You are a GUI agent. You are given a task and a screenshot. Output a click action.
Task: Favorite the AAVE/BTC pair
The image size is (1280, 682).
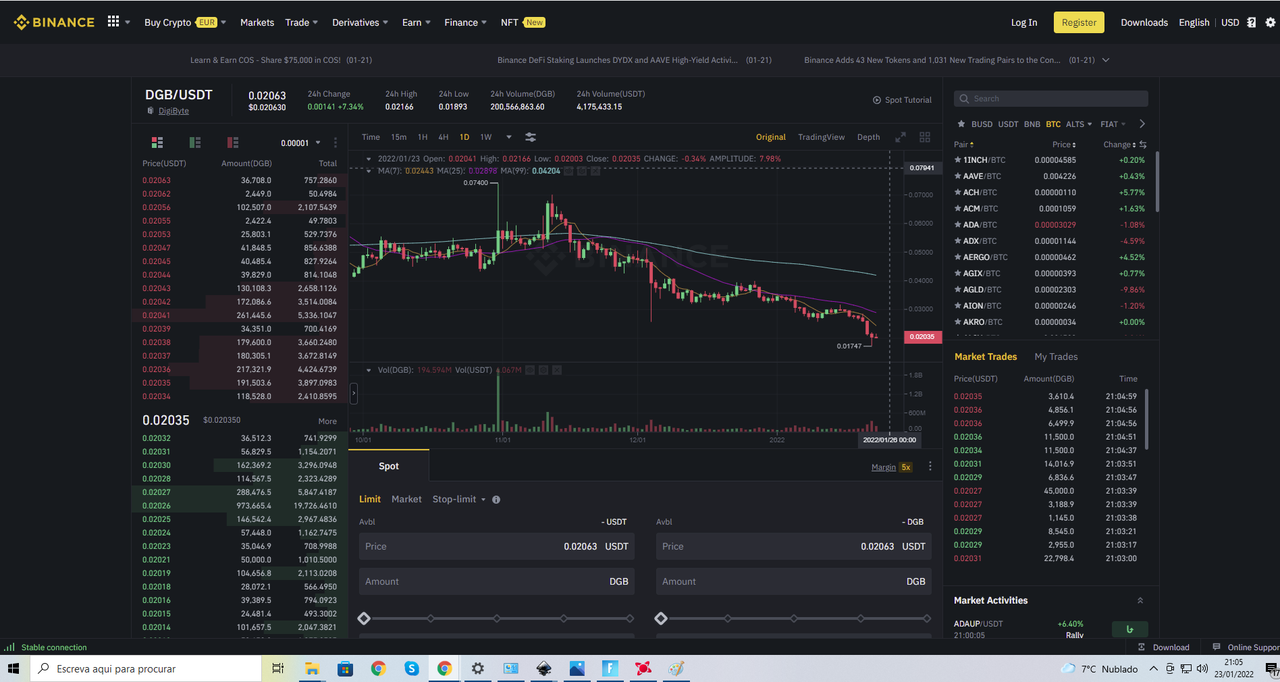(x=958, y=176)
